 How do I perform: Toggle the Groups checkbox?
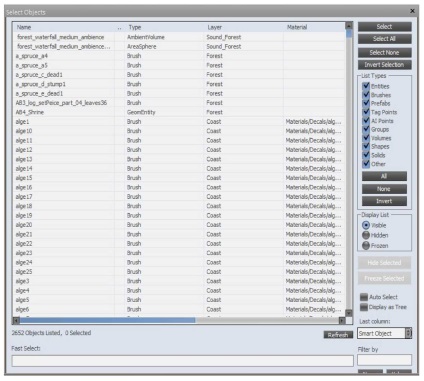[x=366, y=129]
